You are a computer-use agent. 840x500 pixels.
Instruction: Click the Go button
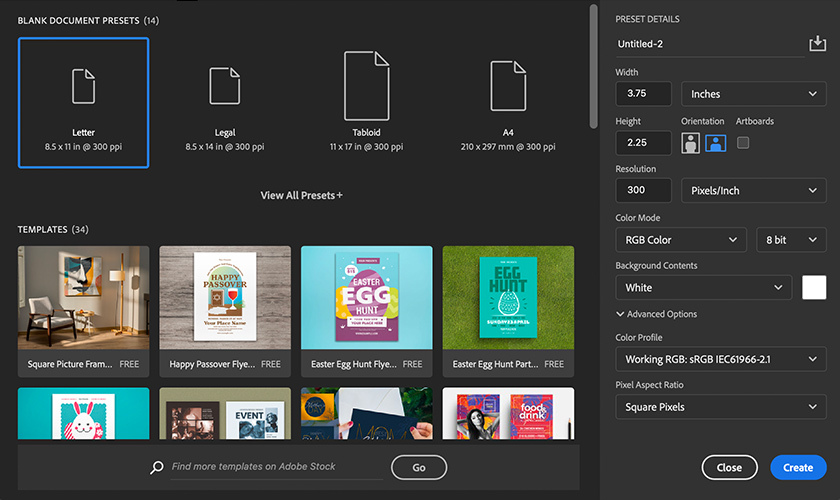418,467
